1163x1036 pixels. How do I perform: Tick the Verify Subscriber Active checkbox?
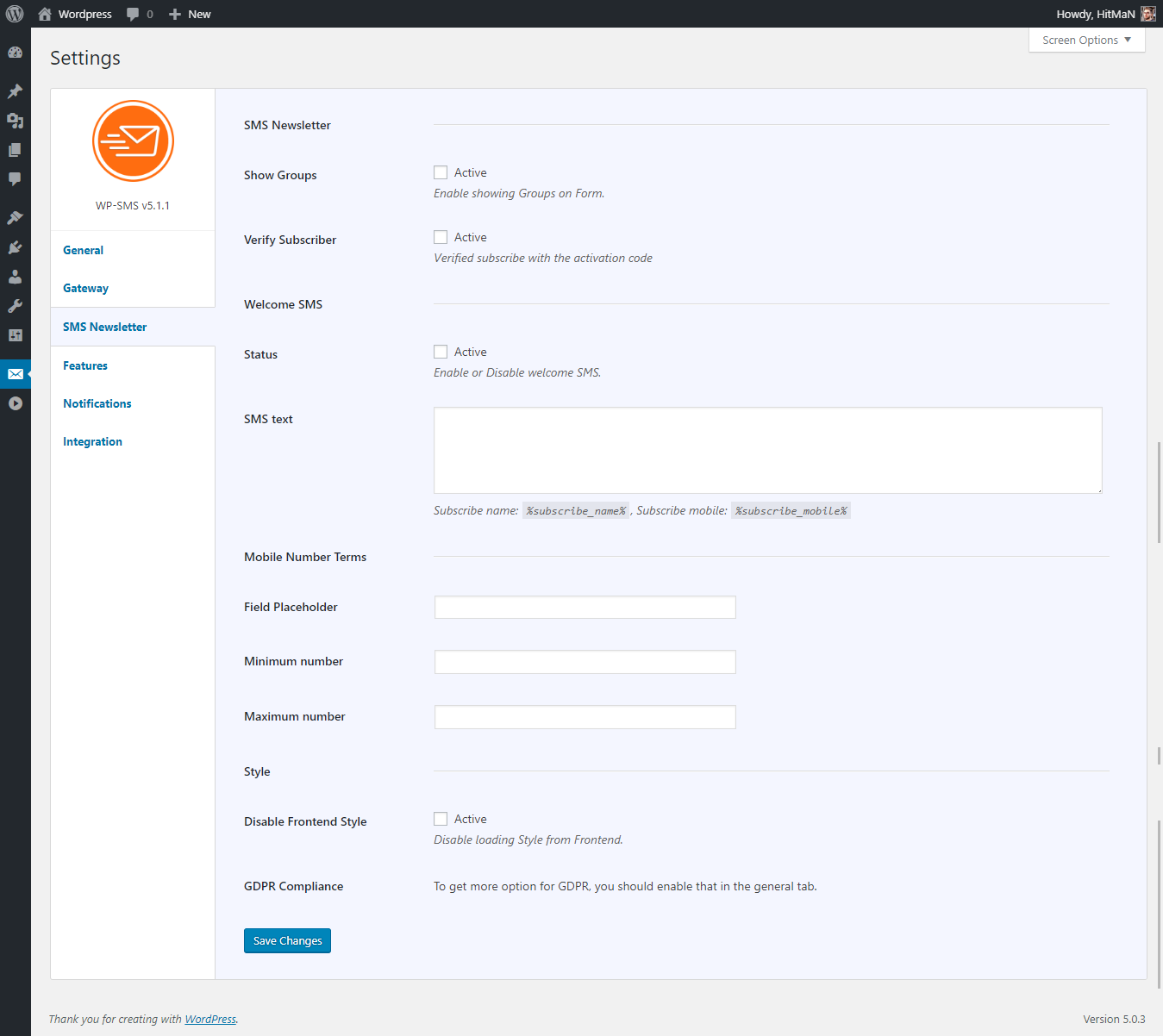pyautogui.click(x=441, y=237)
